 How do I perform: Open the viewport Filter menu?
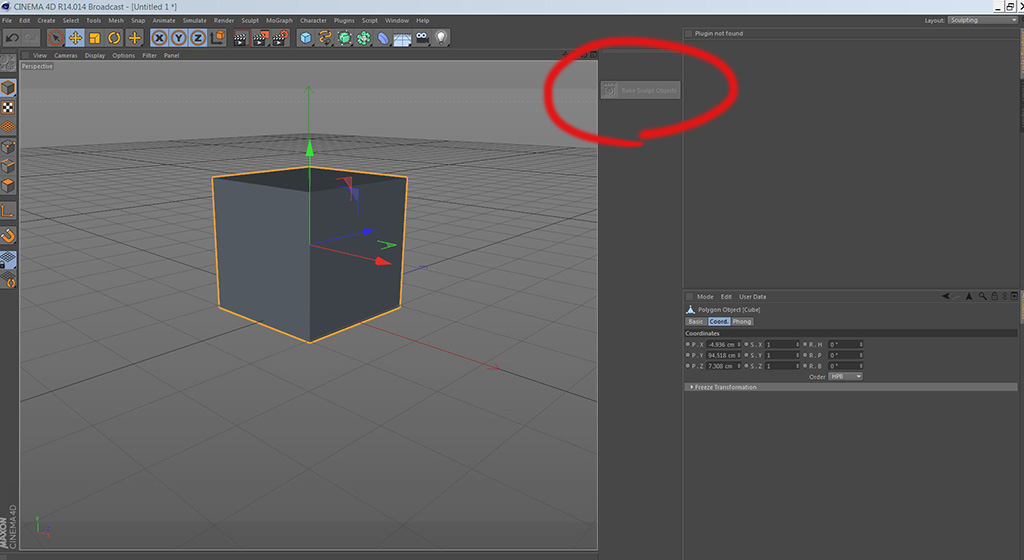150,55
